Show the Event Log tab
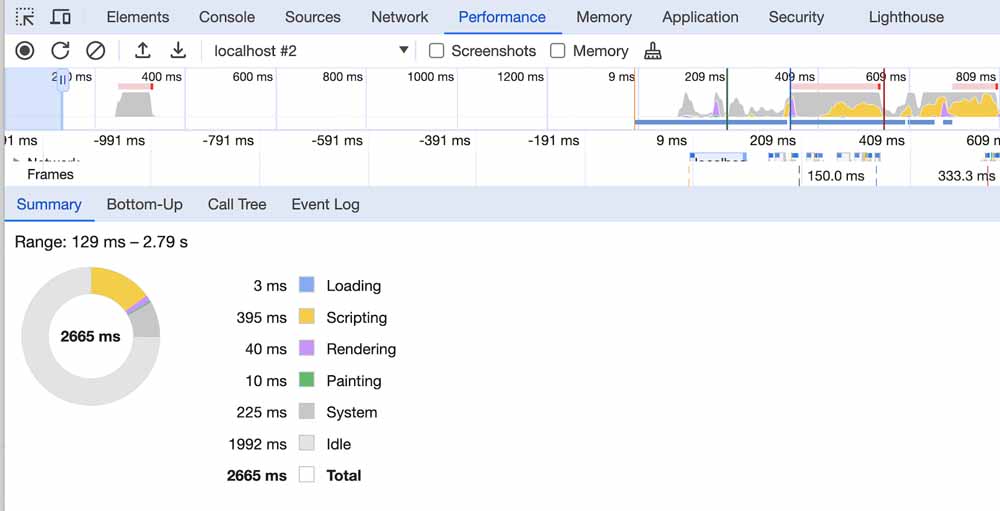This screenshot has height=511, width=1000. point(325,204)
